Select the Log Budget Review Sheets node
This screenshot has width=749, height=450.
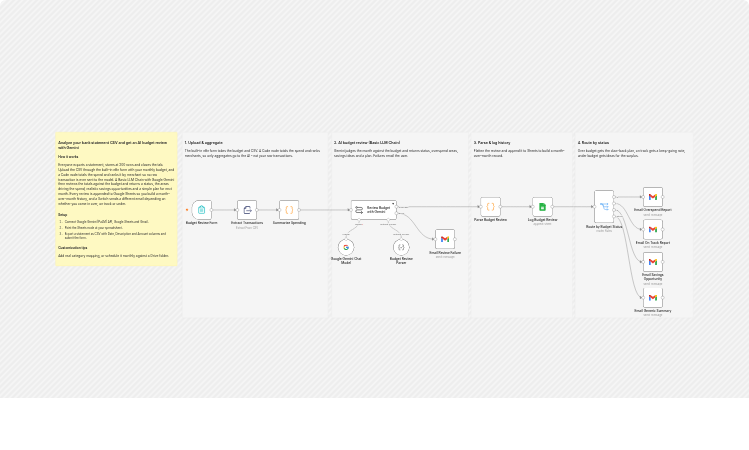(x=542, y=207)
